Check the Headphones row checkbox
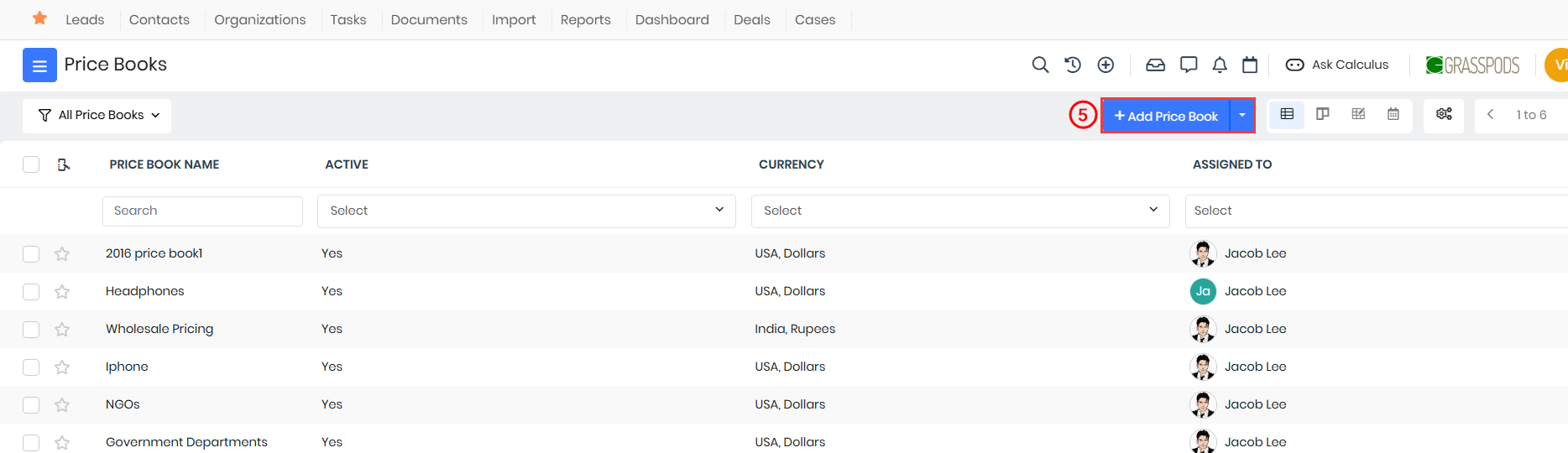Viewport: 1568px width, 453px height. [31, 291]
